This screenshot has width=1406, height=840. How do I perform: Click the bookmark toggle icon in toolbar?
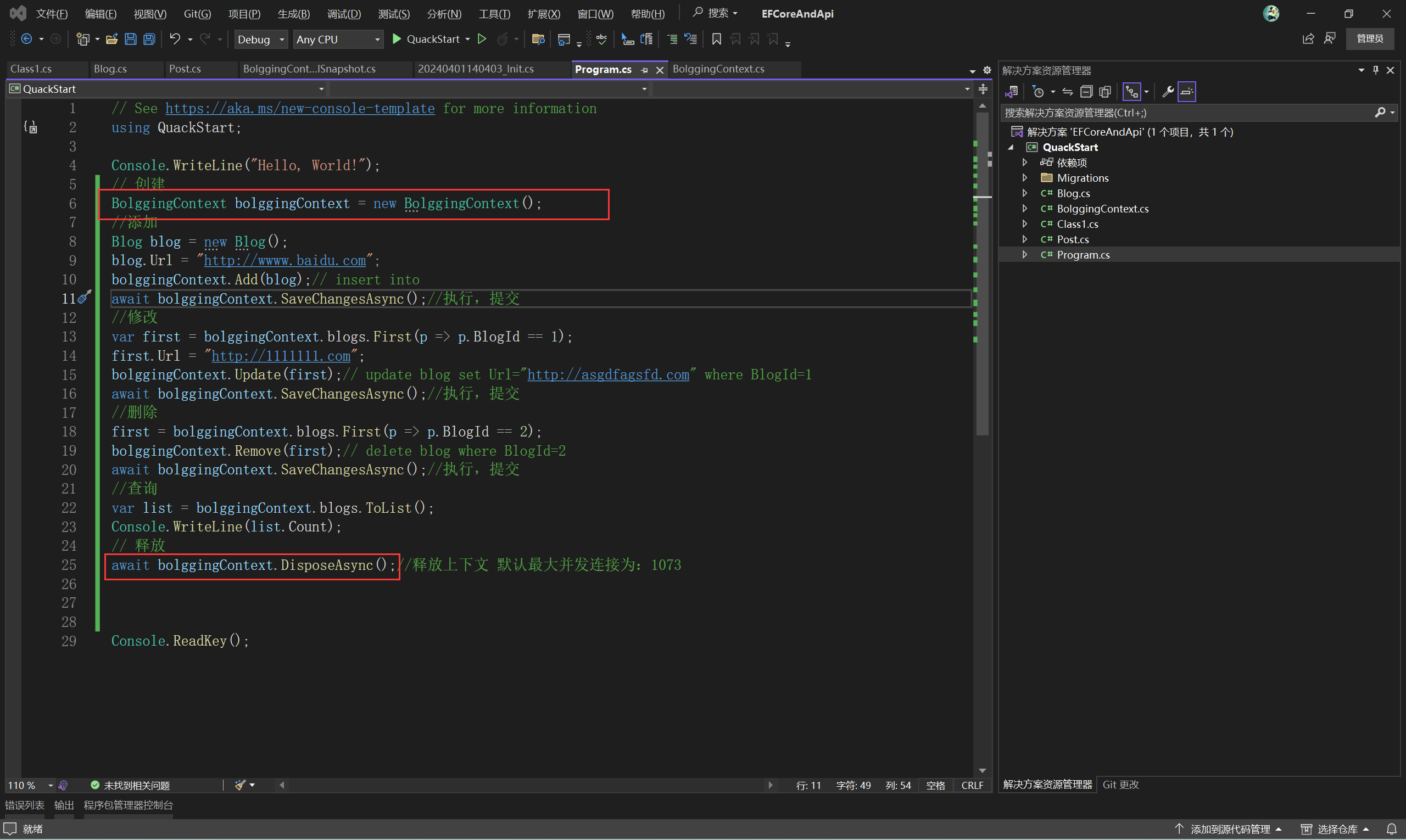coord(716,39)
